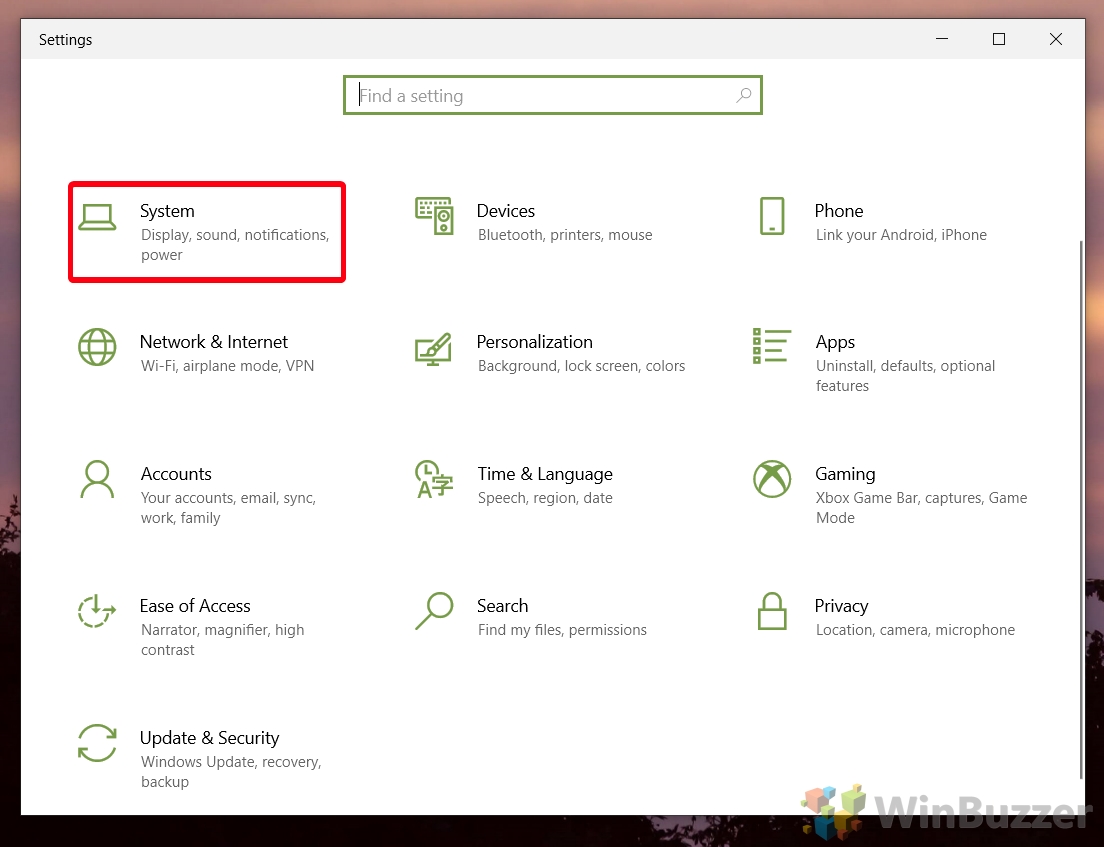Select the Network & Internet heading
Viewport: 1104px width, 847px height.
[214, 342]
